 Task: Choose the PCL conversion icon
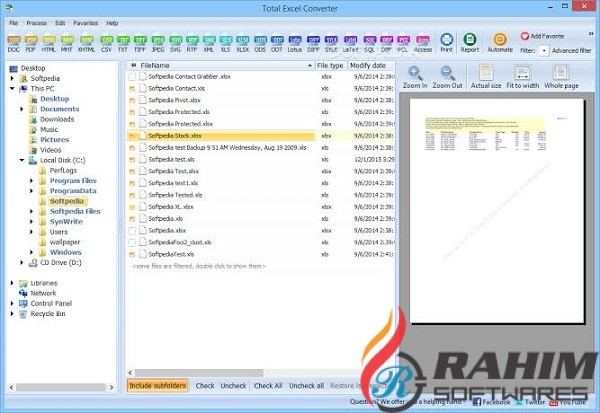403,44
